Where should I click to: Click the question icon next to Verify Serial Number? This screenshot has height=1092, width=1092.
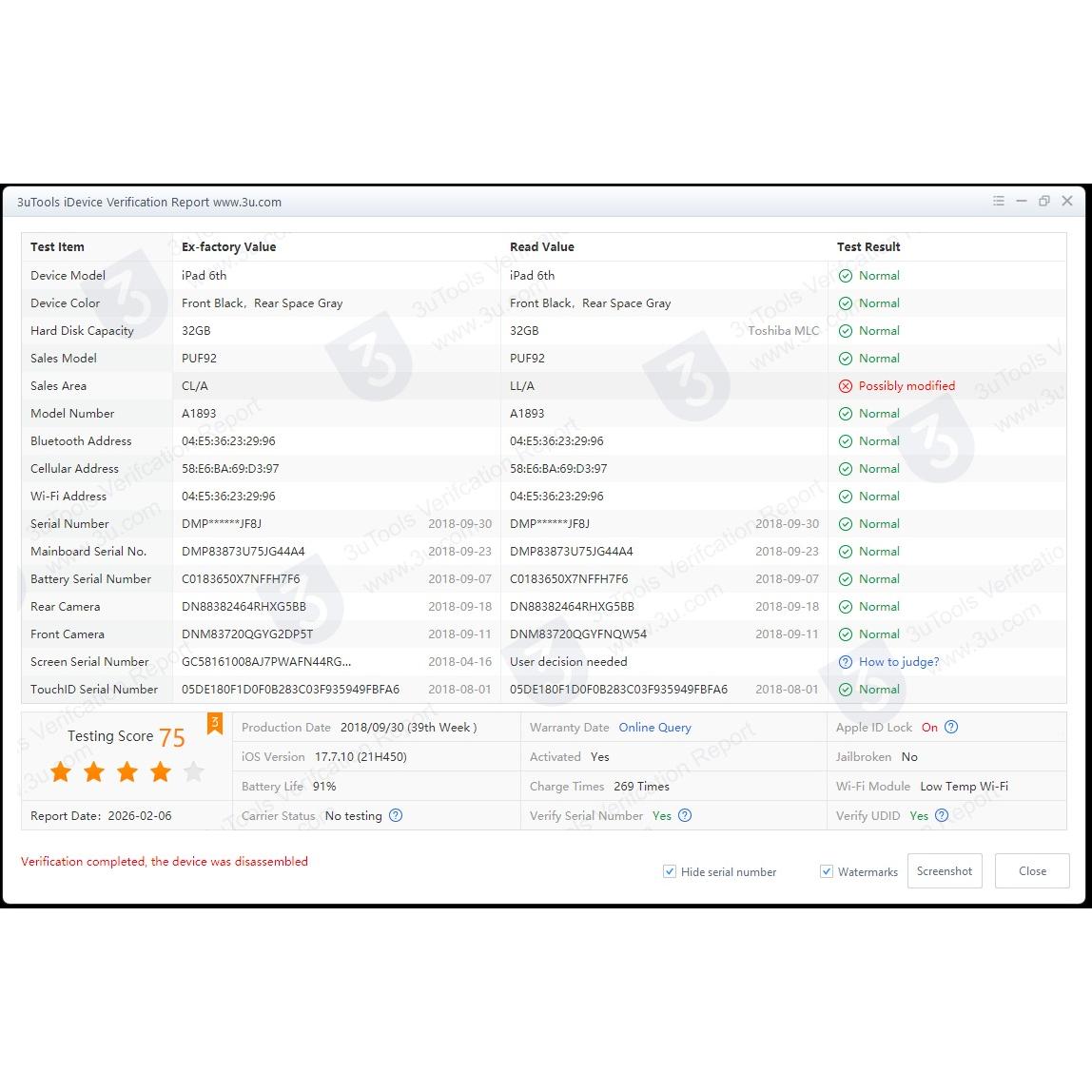[685, 815]
